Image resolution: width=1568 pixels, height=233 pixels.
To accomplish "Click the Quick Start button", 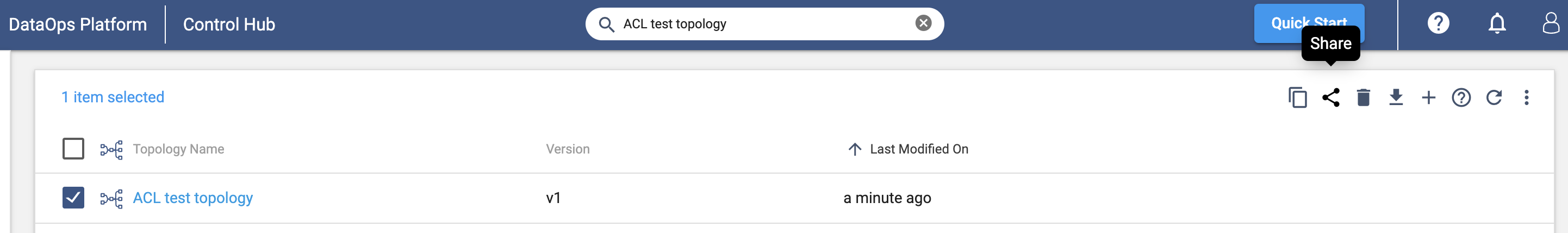I will point(1309,23).
